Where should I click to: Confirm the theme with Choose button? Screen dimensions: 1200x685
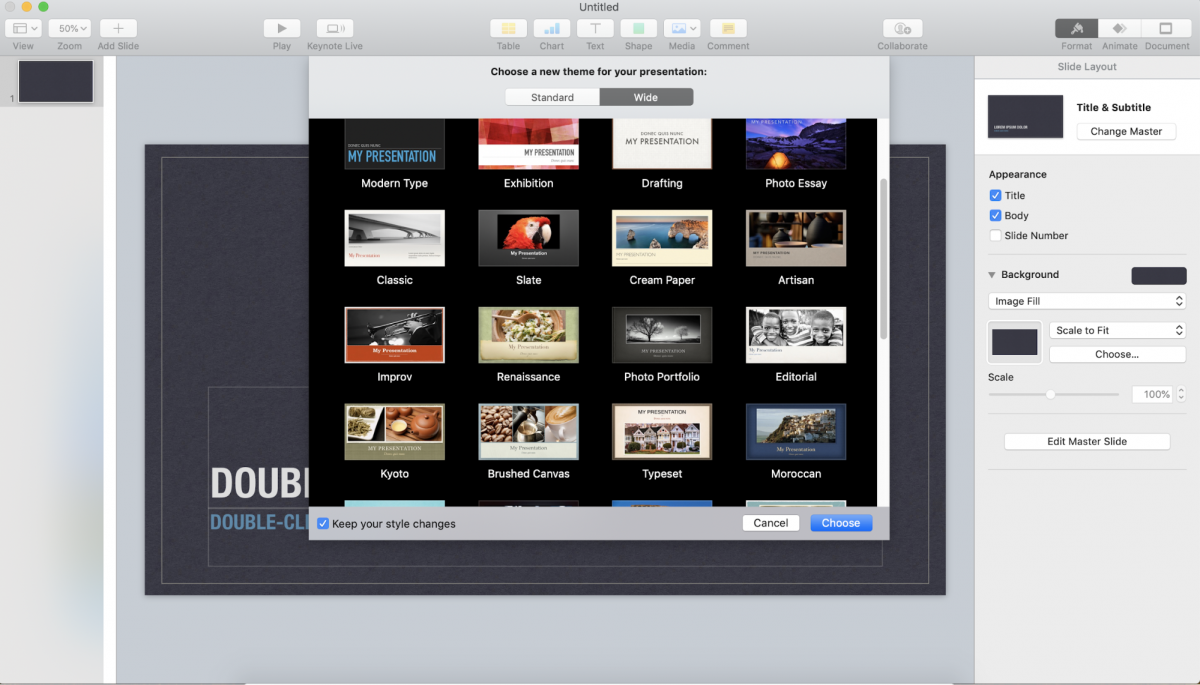point(841,523)
